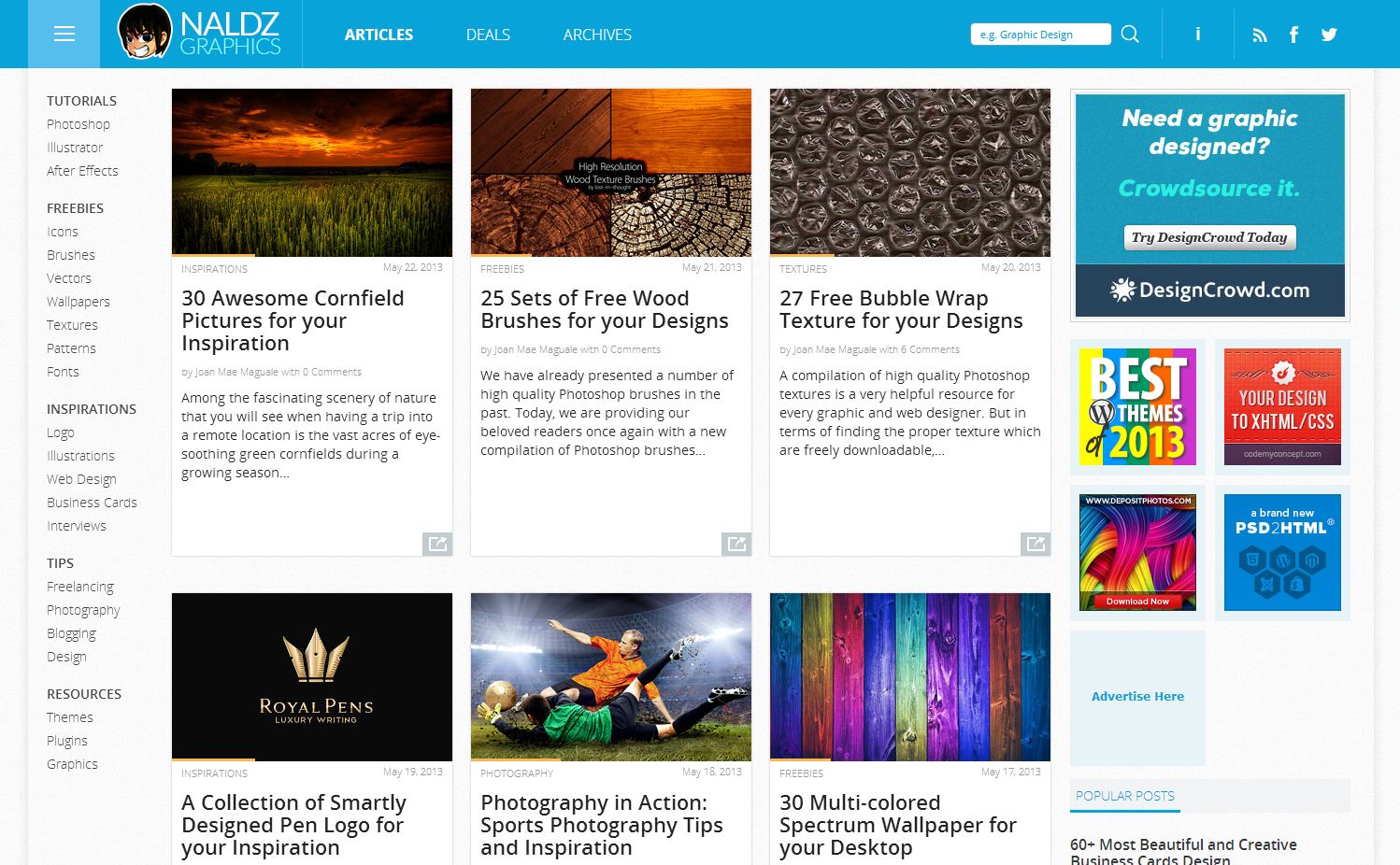Viewport: 1400px width, 865px height.
Task: Click the search magnifier icon
Action: pyautogui.click(x=1130, y=35)
